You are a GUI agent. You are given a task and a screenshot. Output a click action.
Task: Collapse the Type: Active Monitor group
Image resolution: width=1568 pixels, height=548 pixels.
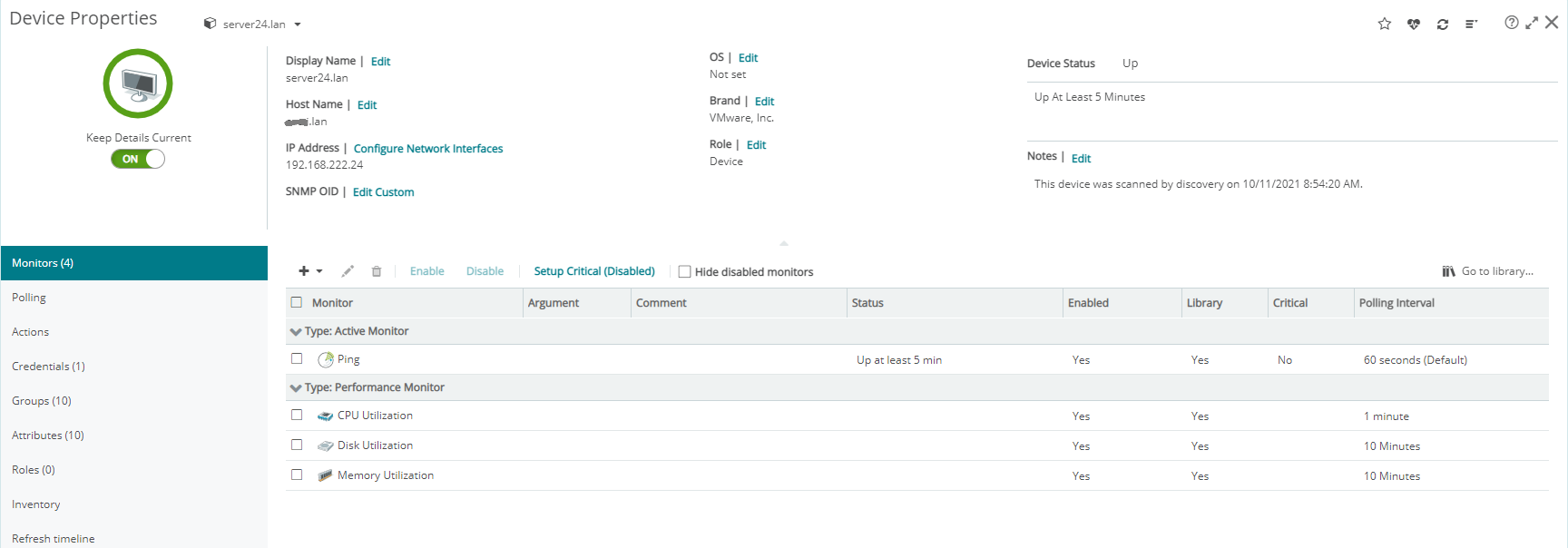[x=296, y=332]
